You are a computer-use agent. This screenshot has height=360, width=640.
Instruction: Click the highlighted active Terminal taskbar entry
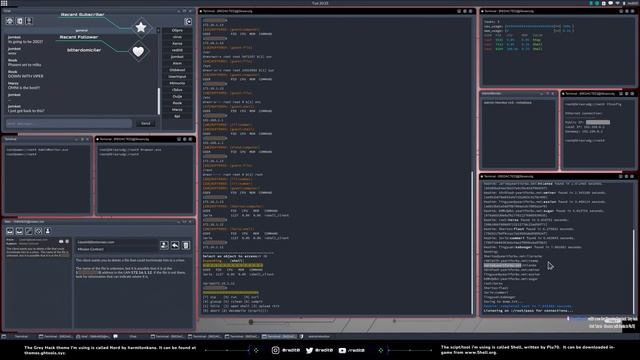280,336
